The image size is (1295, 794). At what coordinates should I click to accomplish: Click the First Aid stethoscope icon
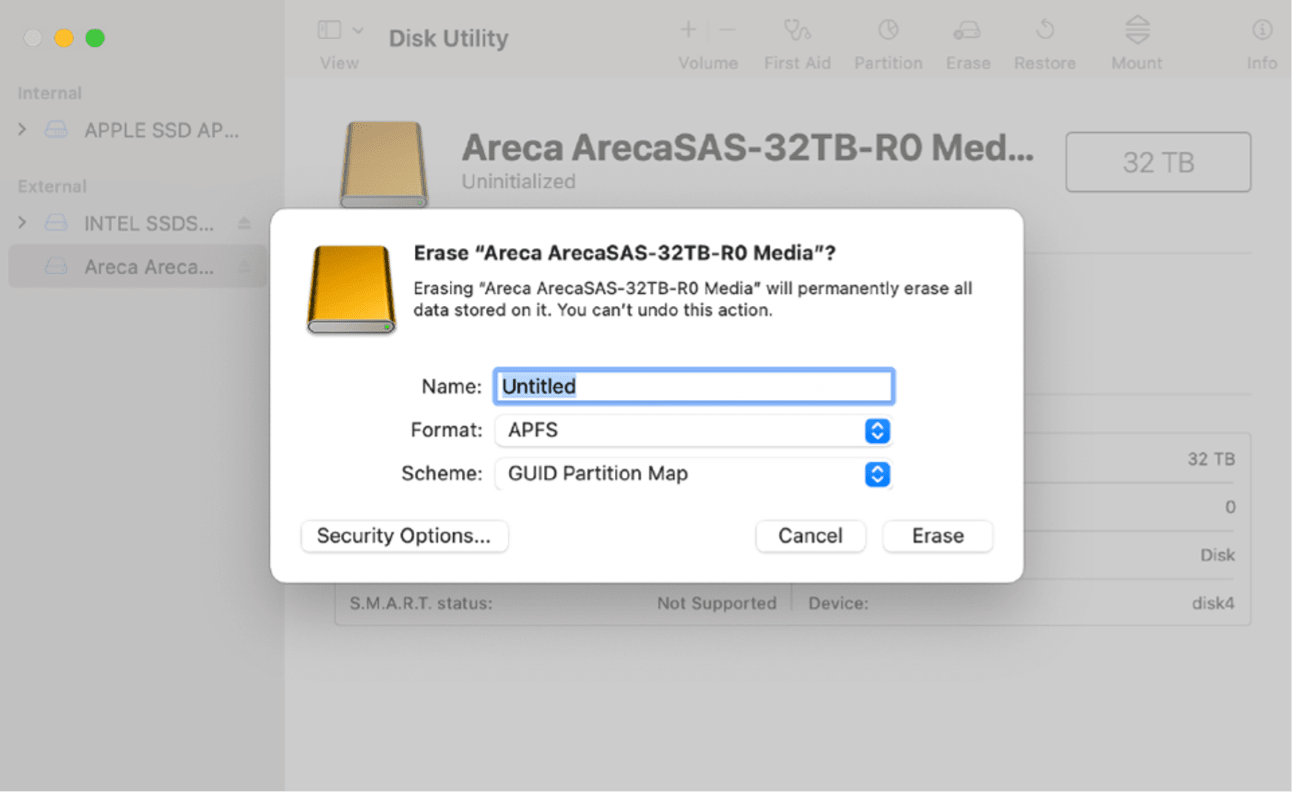point(796,31)
